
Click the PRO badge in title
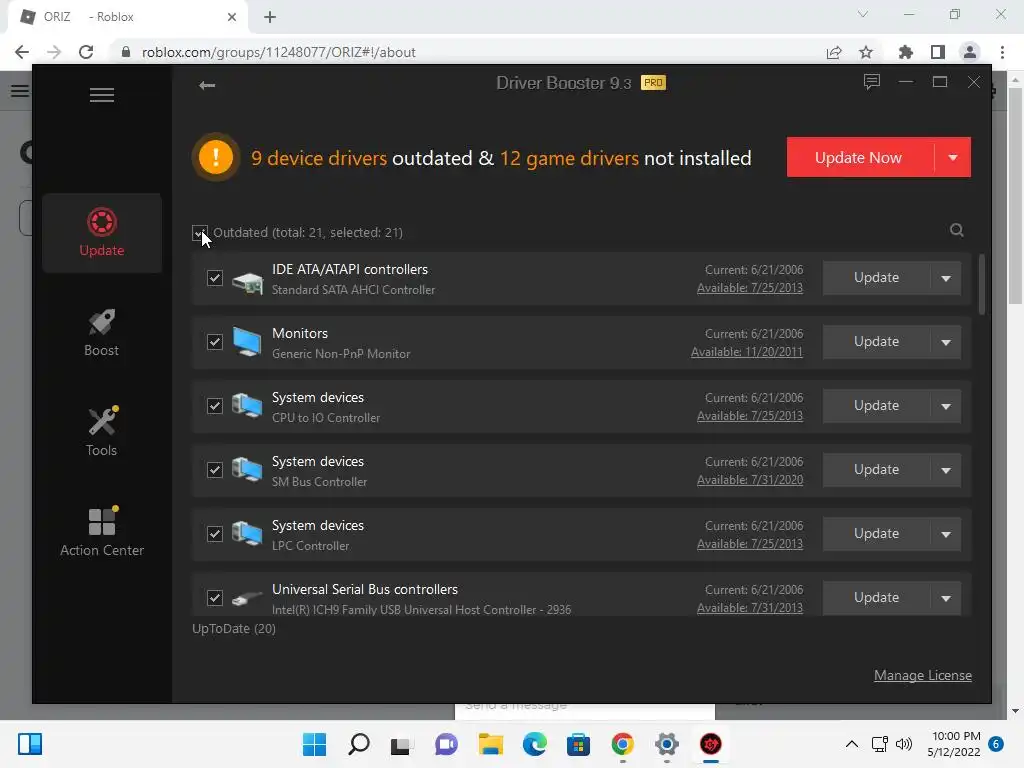tap(653, 82)
